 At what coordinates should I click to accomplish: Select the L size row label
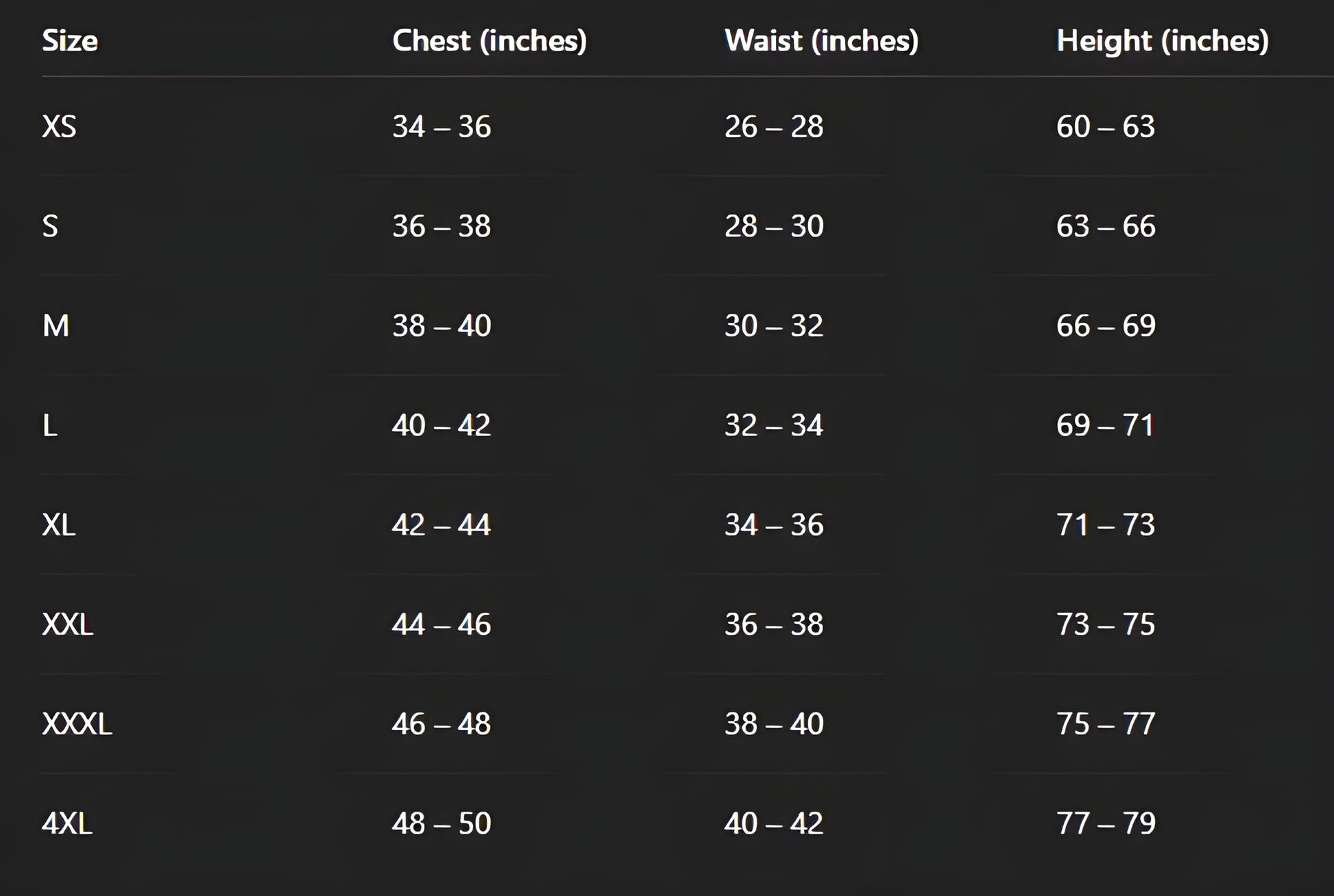point(50,425)
